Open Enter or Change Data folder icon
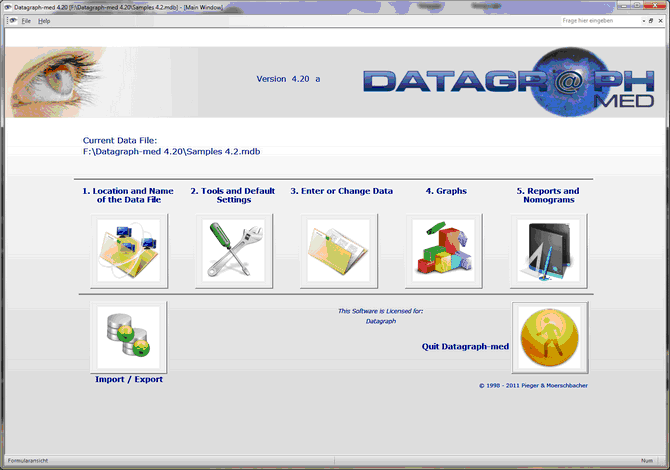Screen dimensions: 670x470 (x=339, y=251)
